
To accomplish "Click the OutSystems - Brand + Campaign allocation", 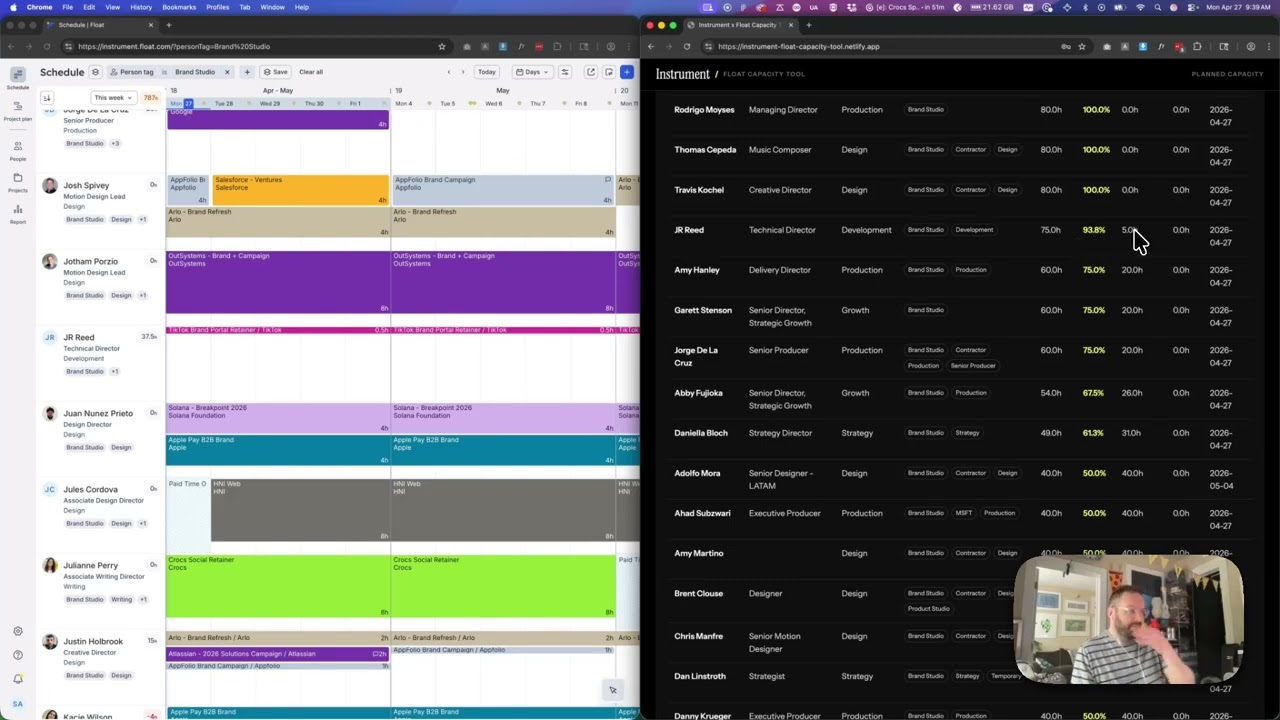I will point(278,282).
